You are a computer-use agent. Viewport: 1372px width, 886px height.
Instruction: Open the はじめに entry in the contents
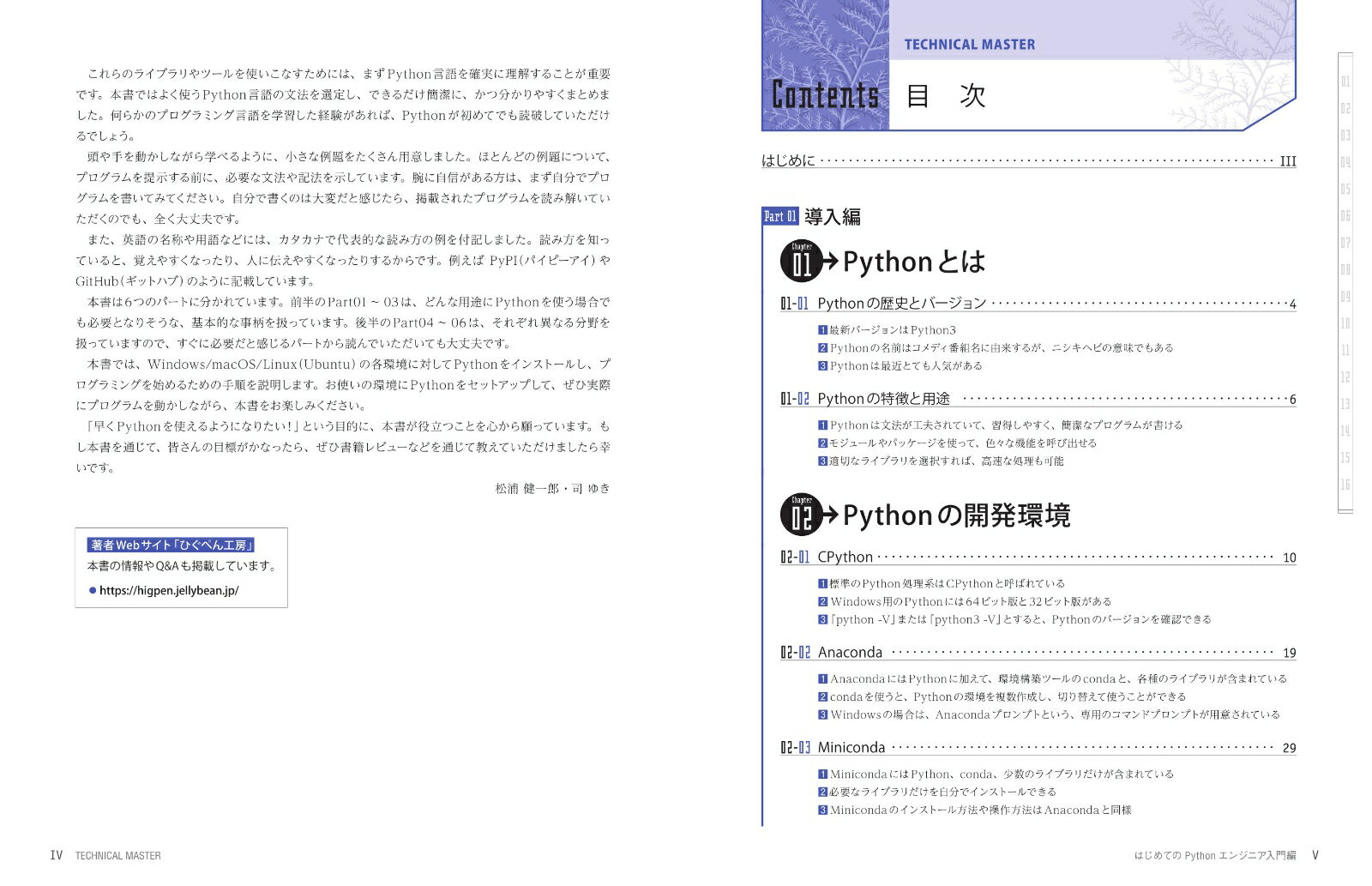(x=788, y=160)
